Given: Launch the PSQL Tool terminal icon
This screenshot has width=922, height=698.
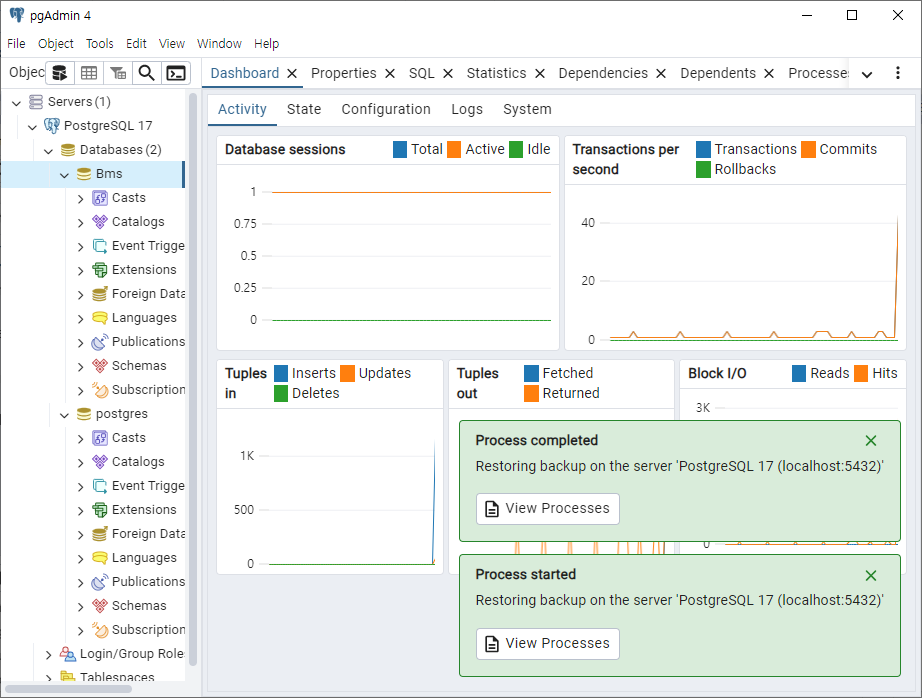Looking at the screenshot, I should tap(176, 73).
